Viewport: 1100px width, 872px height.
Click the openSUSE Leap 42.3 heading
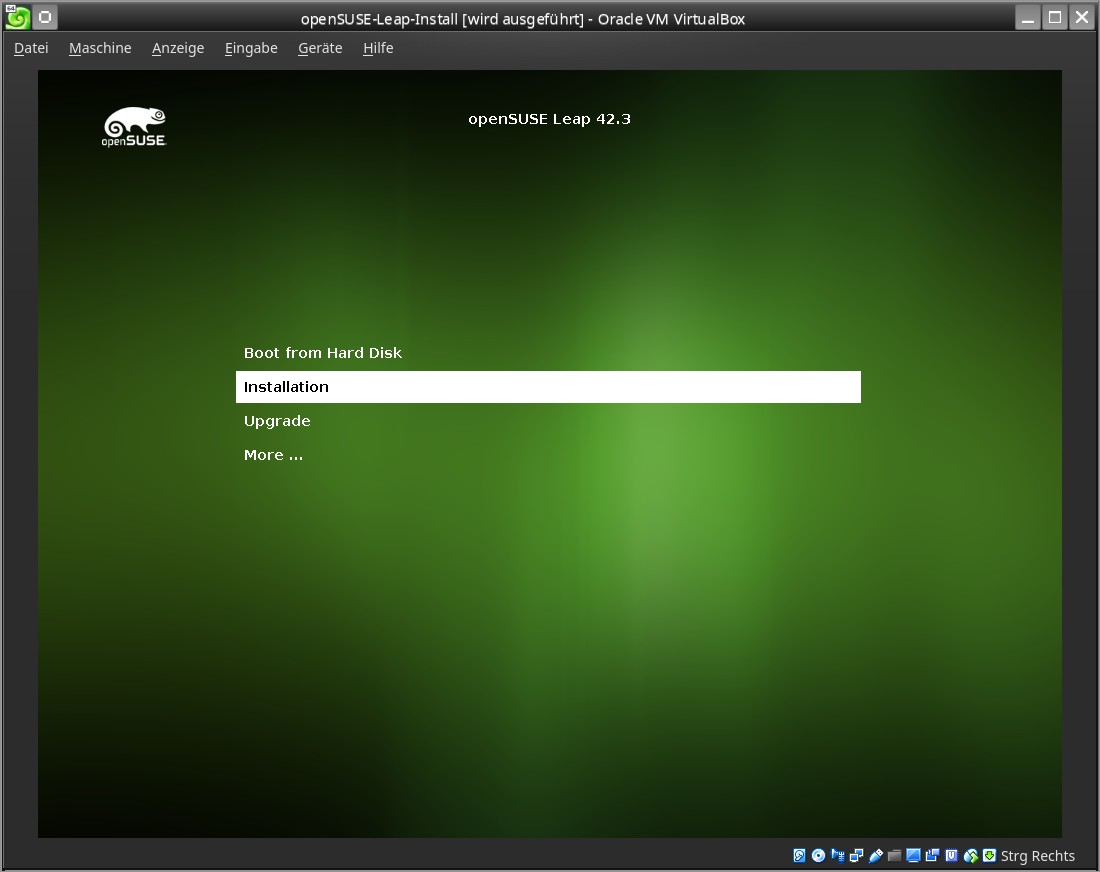click(549, 119)
